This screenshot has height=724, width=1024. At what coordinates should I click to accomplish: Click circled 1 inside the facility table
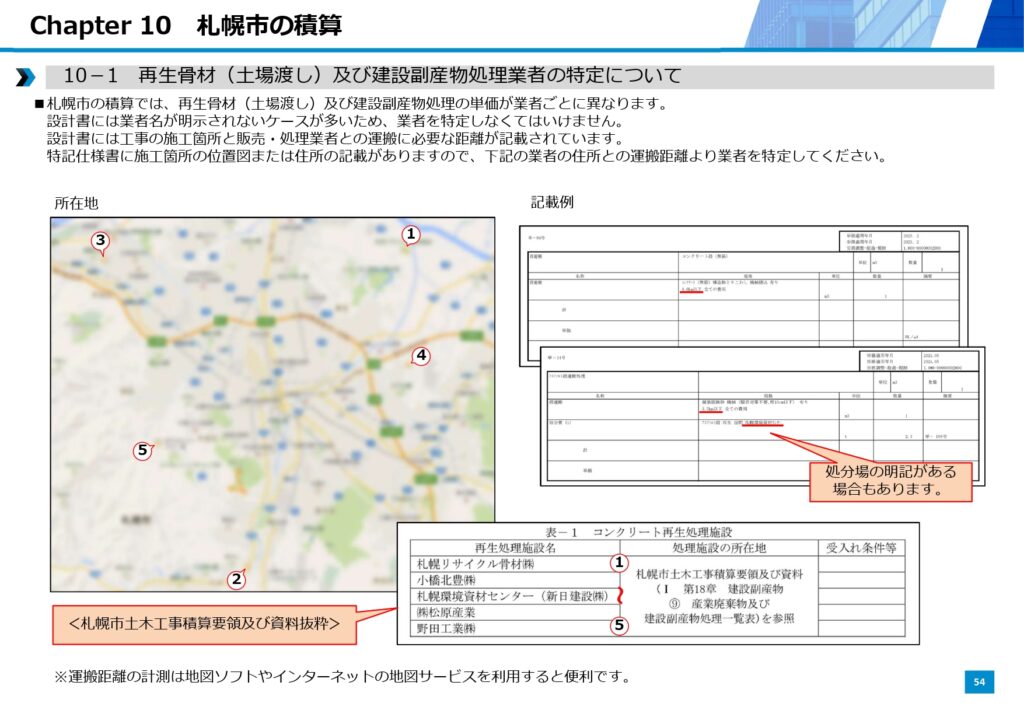(x=619, y=563)
